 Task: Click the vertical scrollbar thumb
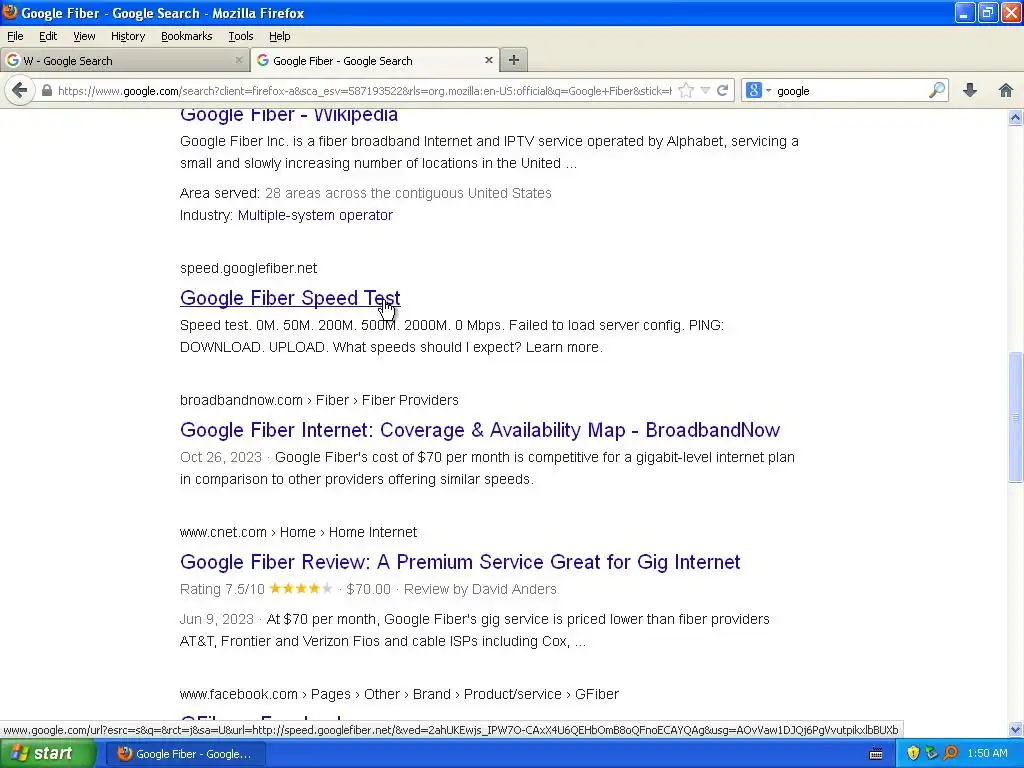tap(1015, 417)
